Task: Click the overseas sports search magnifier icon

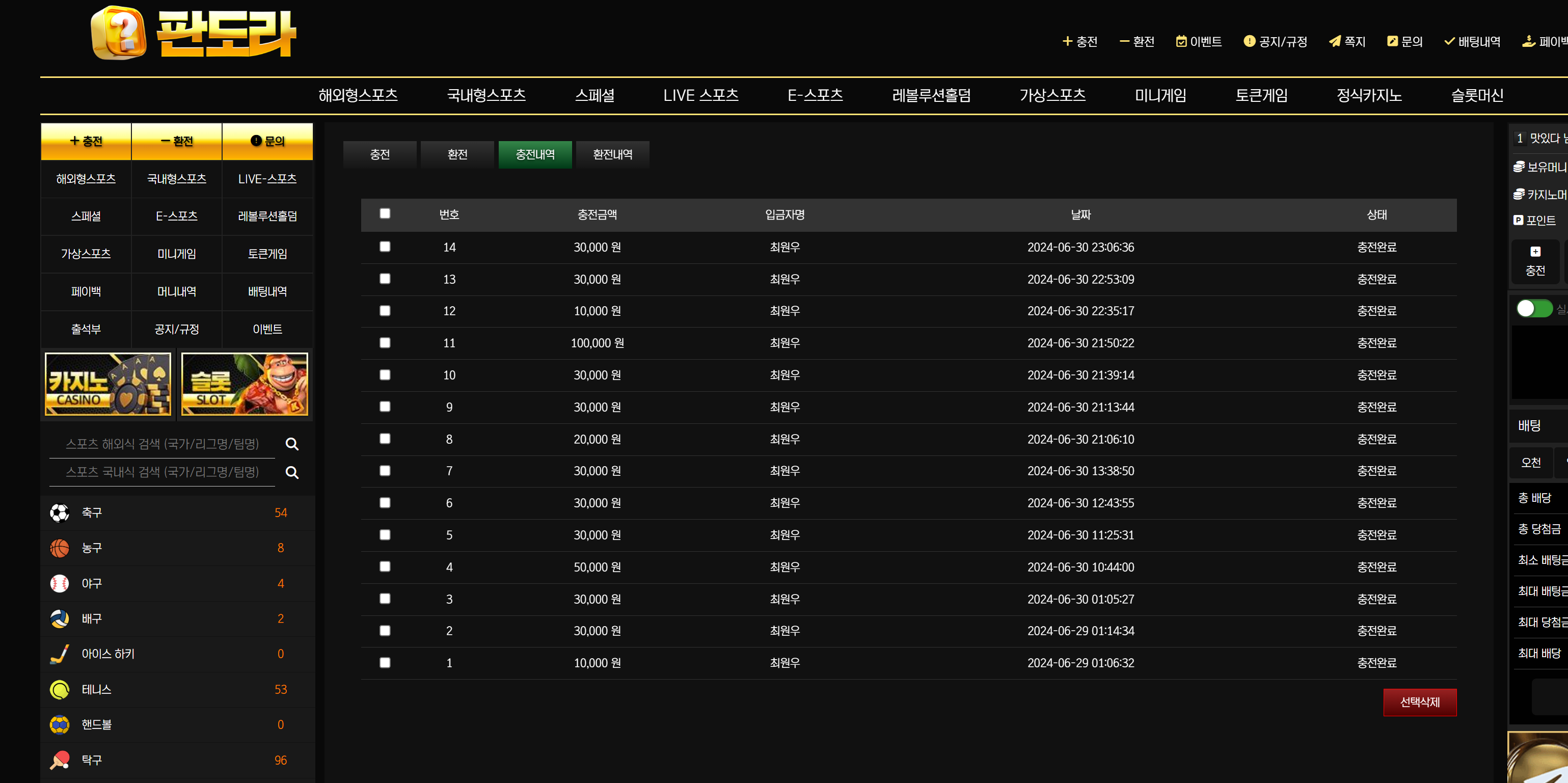Action: pyautogui.click(x=291, y=444)
